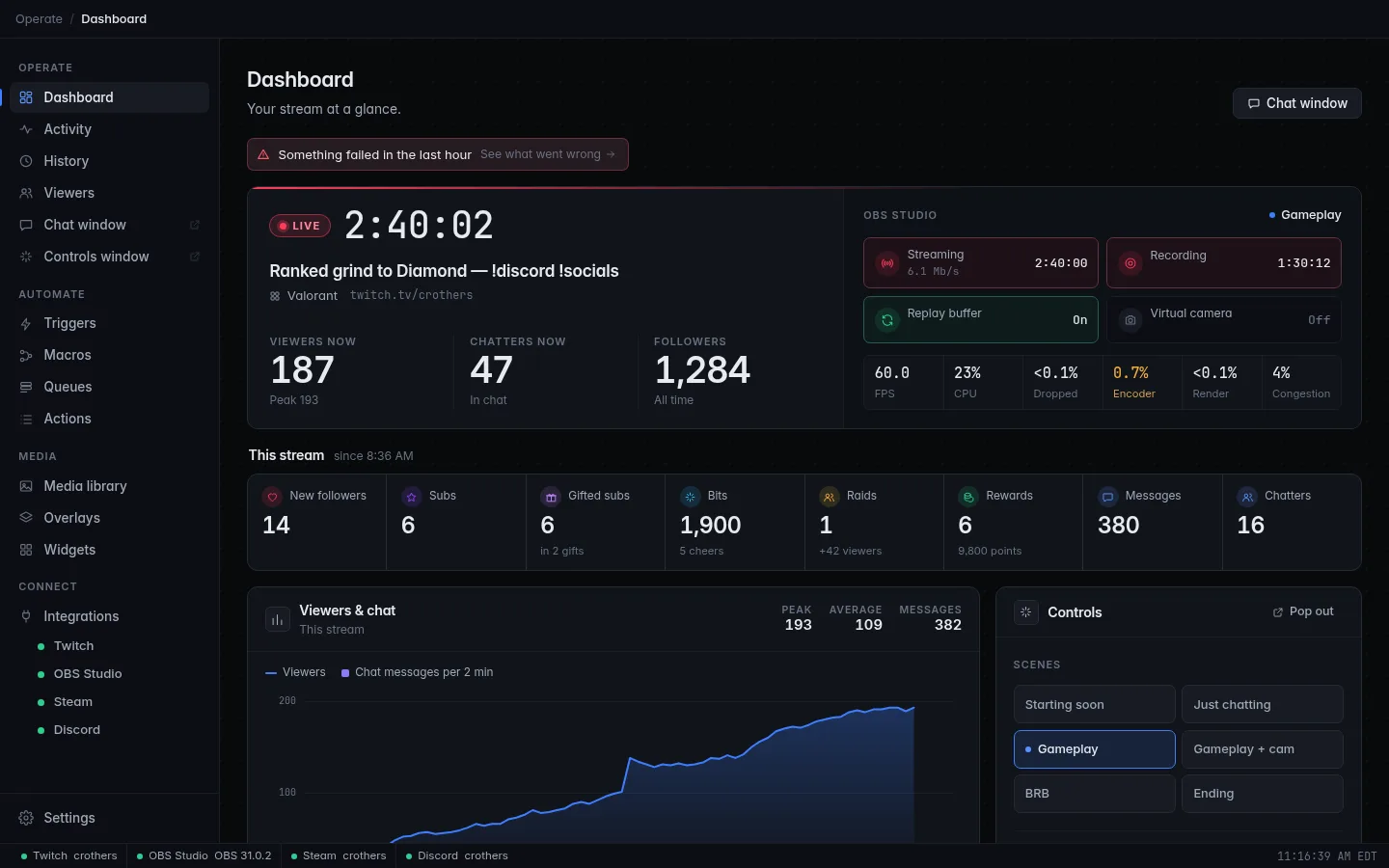Click the History clock icon
The height and width of the screenshot is (868, 1389).
(26, 161)
